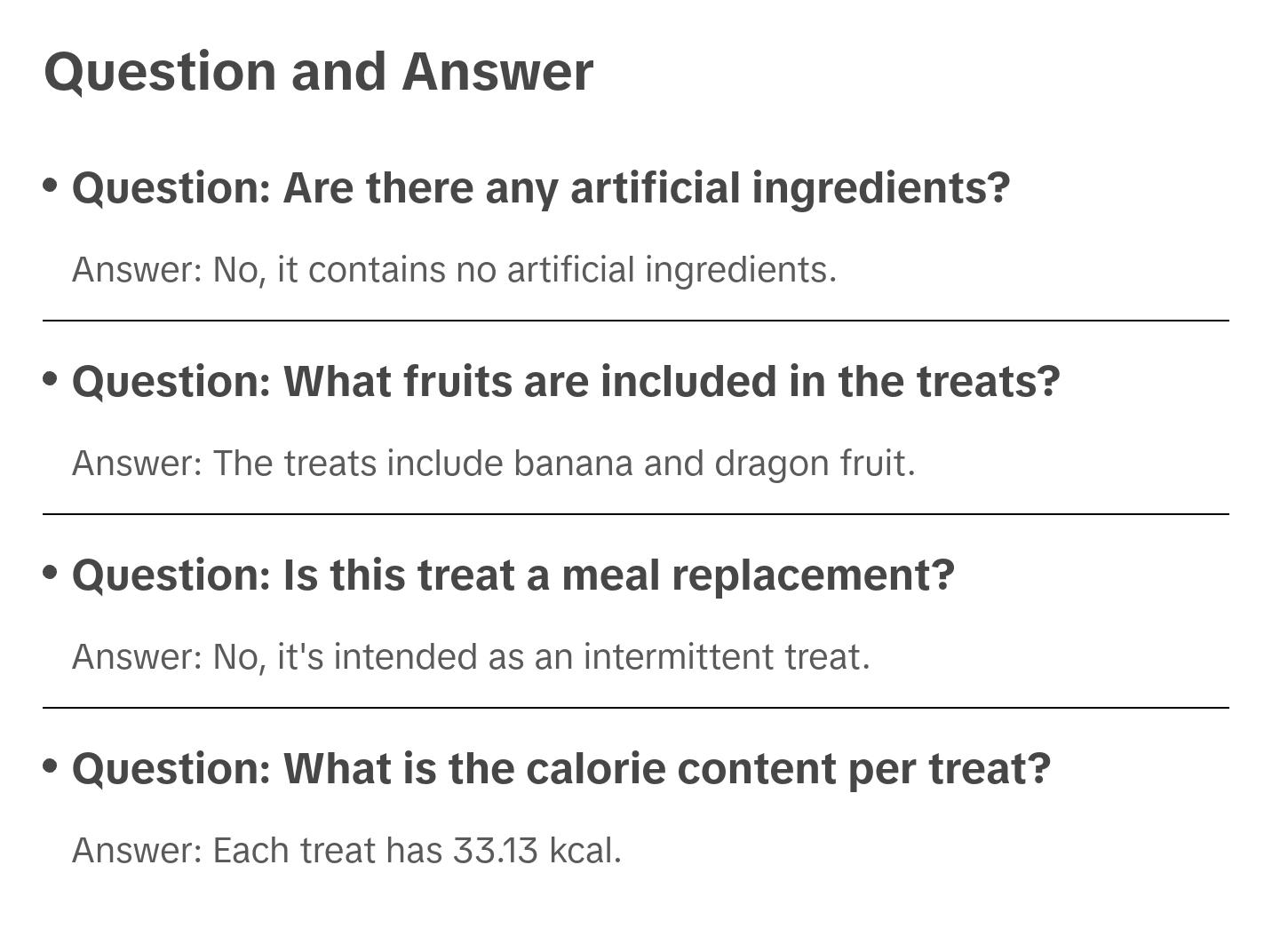The height and width of the screenshot is (952, 1272).
Task: Click the divider line below the first answer
Action: 635,321
